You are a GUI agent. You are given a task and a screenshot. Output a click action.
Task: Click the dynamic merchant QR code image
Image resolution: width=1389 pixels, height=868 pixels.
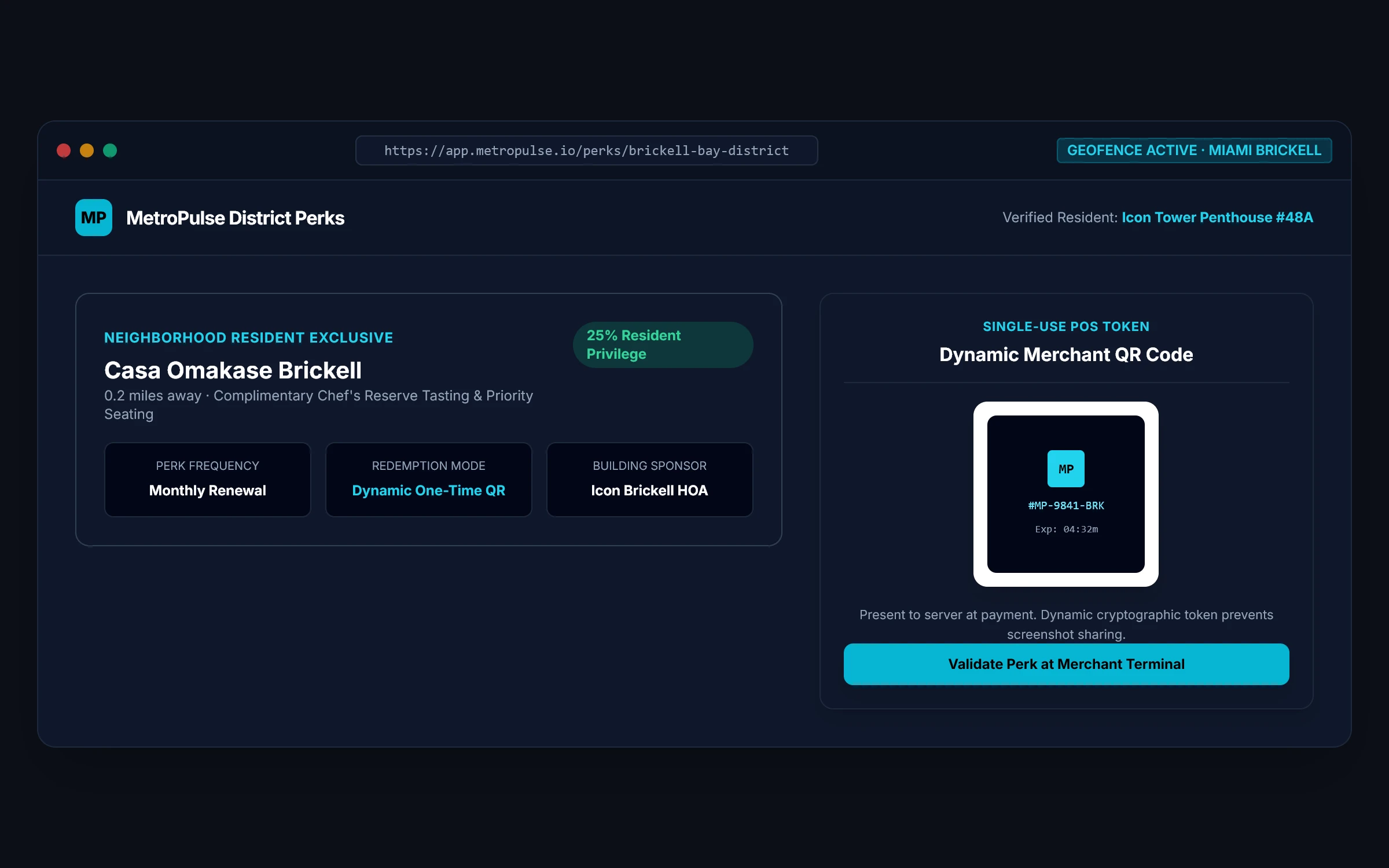(x=1065, y=494)
